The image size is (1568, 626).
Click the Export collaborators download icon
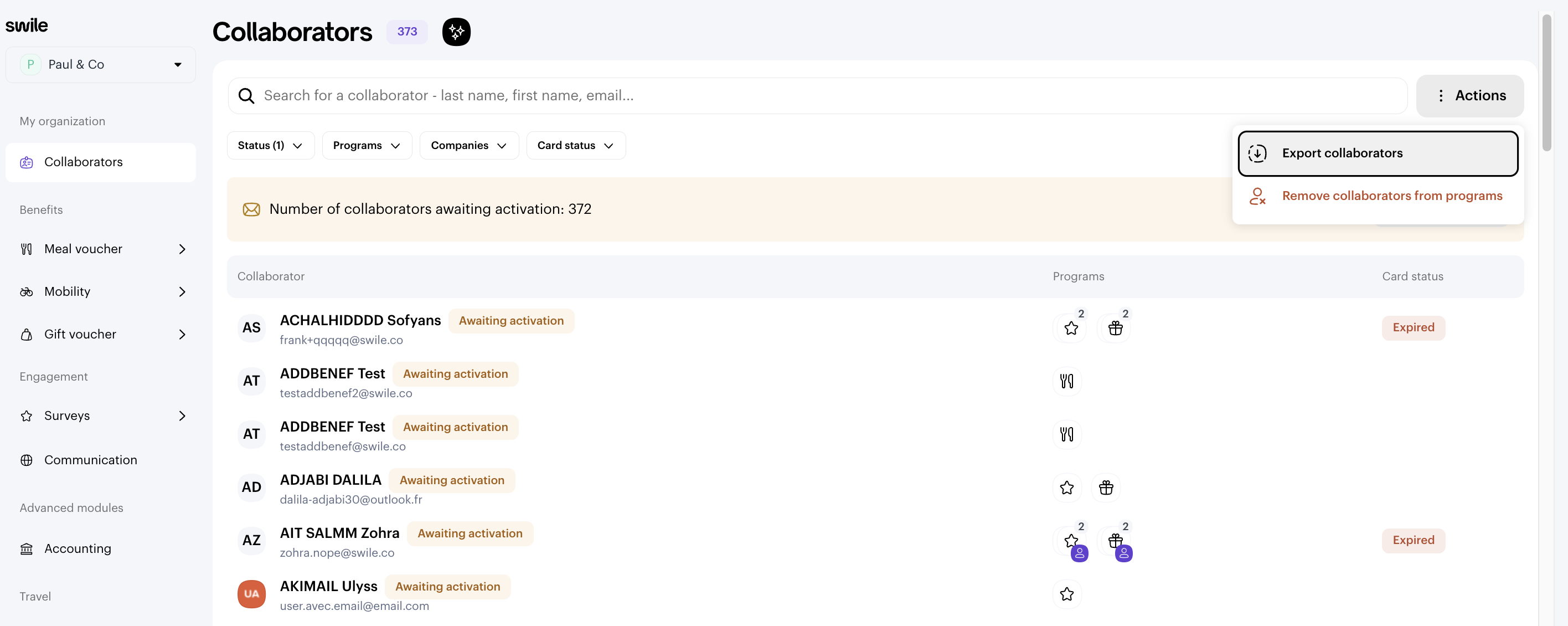[1257, 153]
